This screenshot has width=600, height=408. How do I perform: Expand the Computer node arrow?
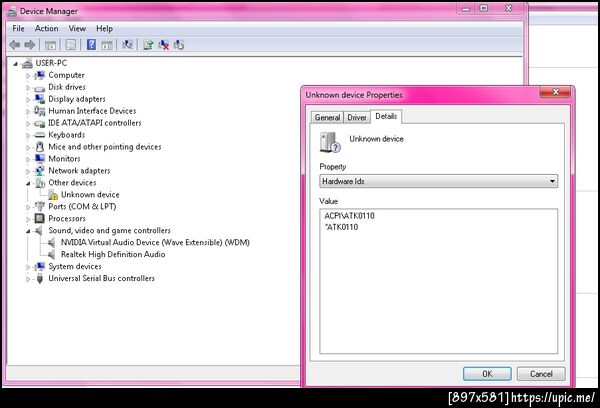(28, 76)
